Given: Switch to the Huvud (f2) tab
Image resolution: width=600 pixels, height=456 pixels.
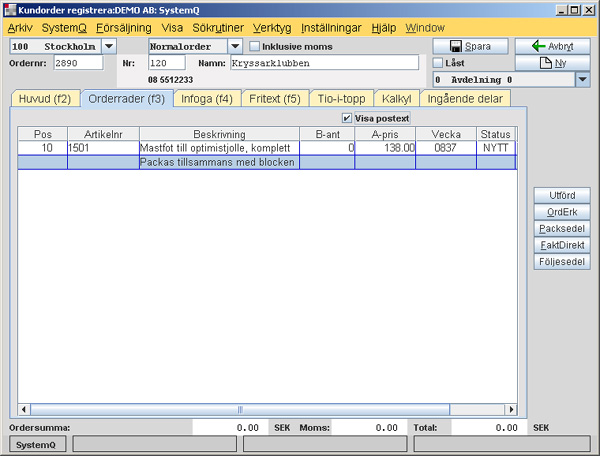Looking at the screenshot, I should (x=45, y=99).
